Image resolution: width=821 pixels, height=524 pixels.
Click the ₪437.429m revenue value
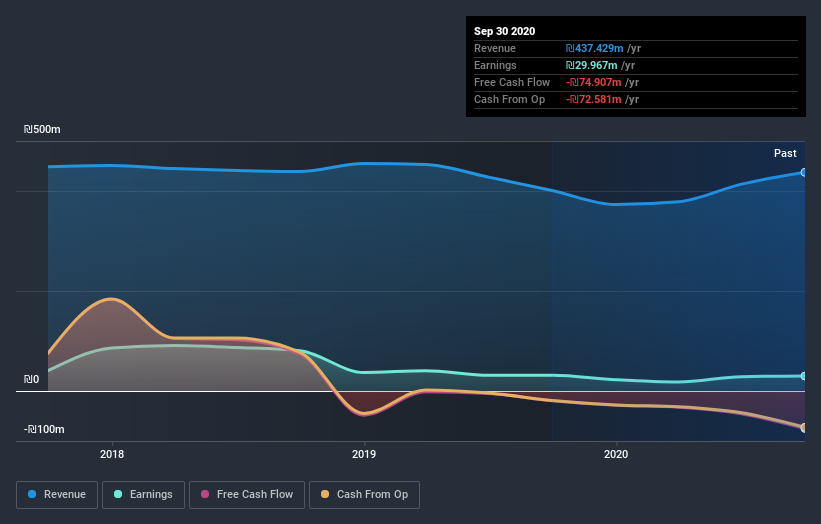tap(594, 48)
